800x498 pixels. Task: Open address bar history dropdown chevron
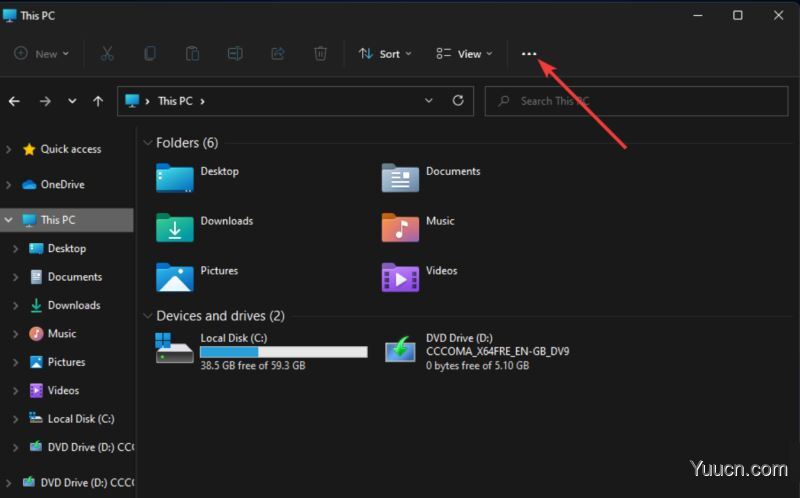pos(429,101)
